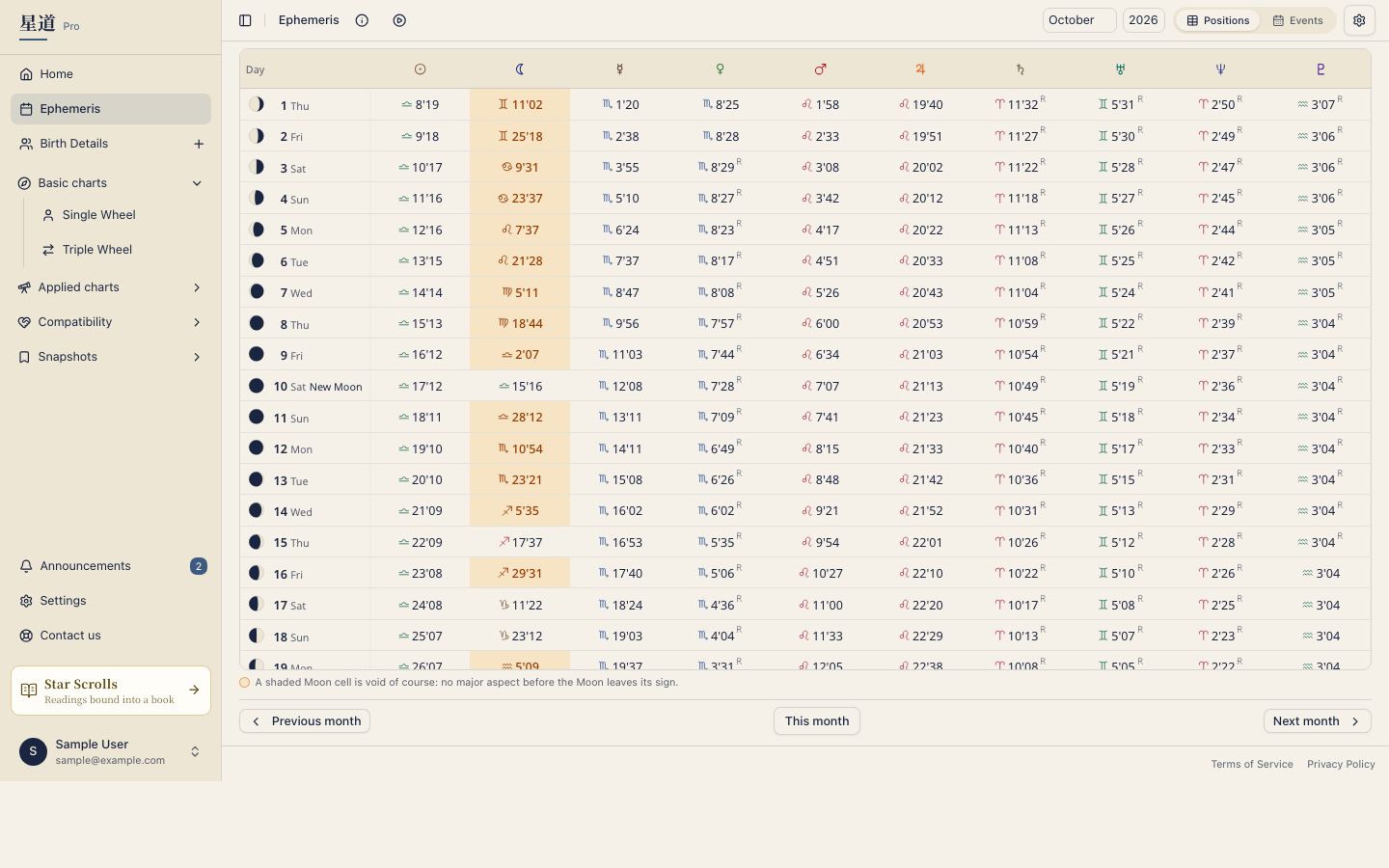The image size is (1389, 868).
Task: Click the Moon column header symbol
Action: 520,69
